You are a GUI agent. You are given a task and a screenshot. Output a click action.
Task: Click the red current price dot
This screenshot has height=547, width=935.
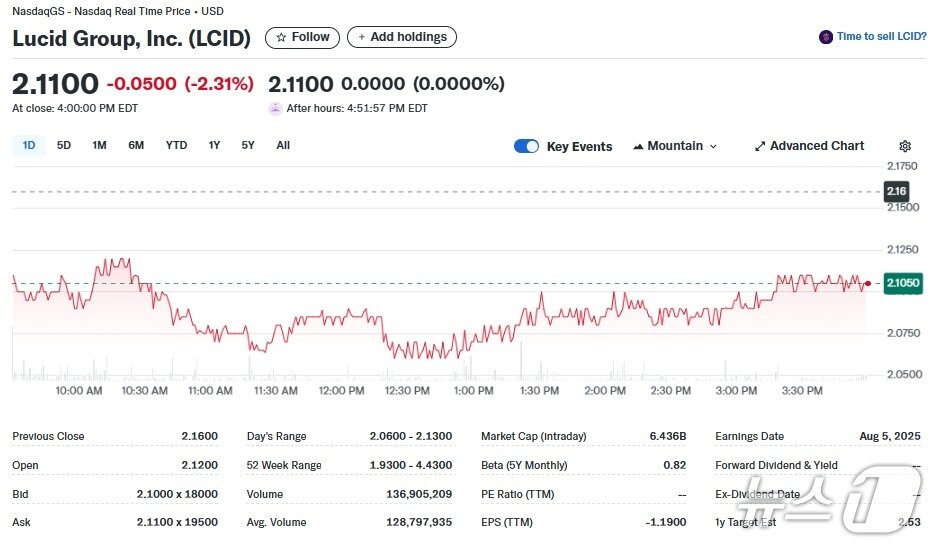coord(867,284)
